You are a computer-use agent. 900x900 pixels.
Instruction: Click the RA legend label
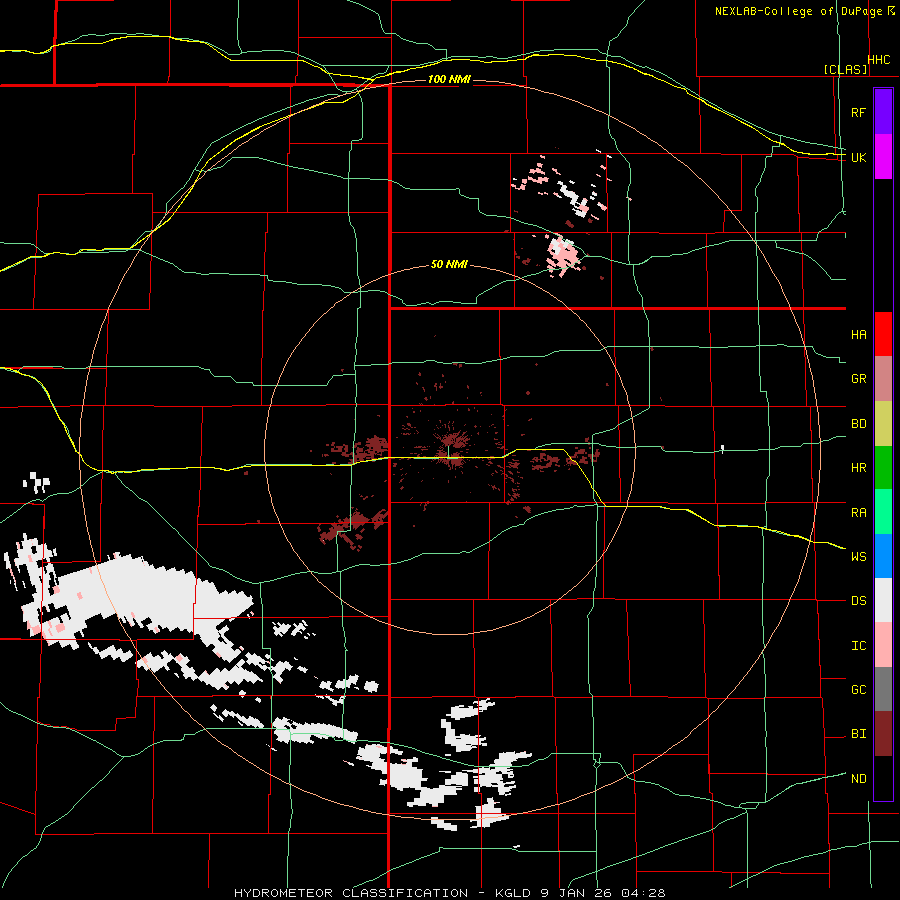(858, 513)
